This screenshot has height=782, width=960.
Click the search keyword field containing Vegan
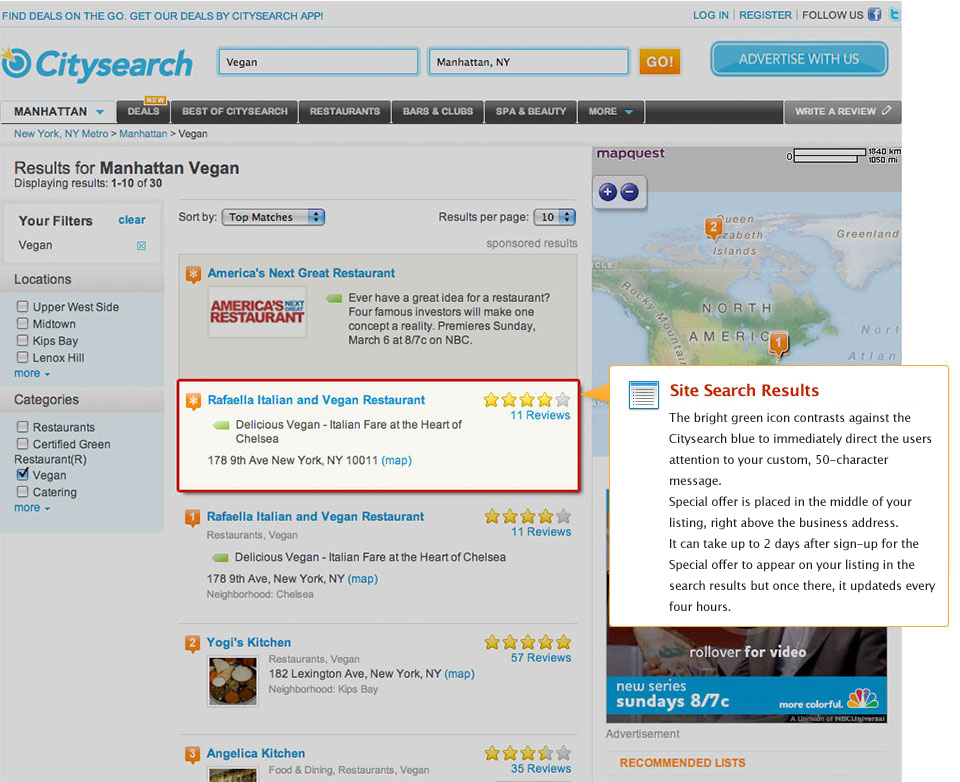[318, 62]
